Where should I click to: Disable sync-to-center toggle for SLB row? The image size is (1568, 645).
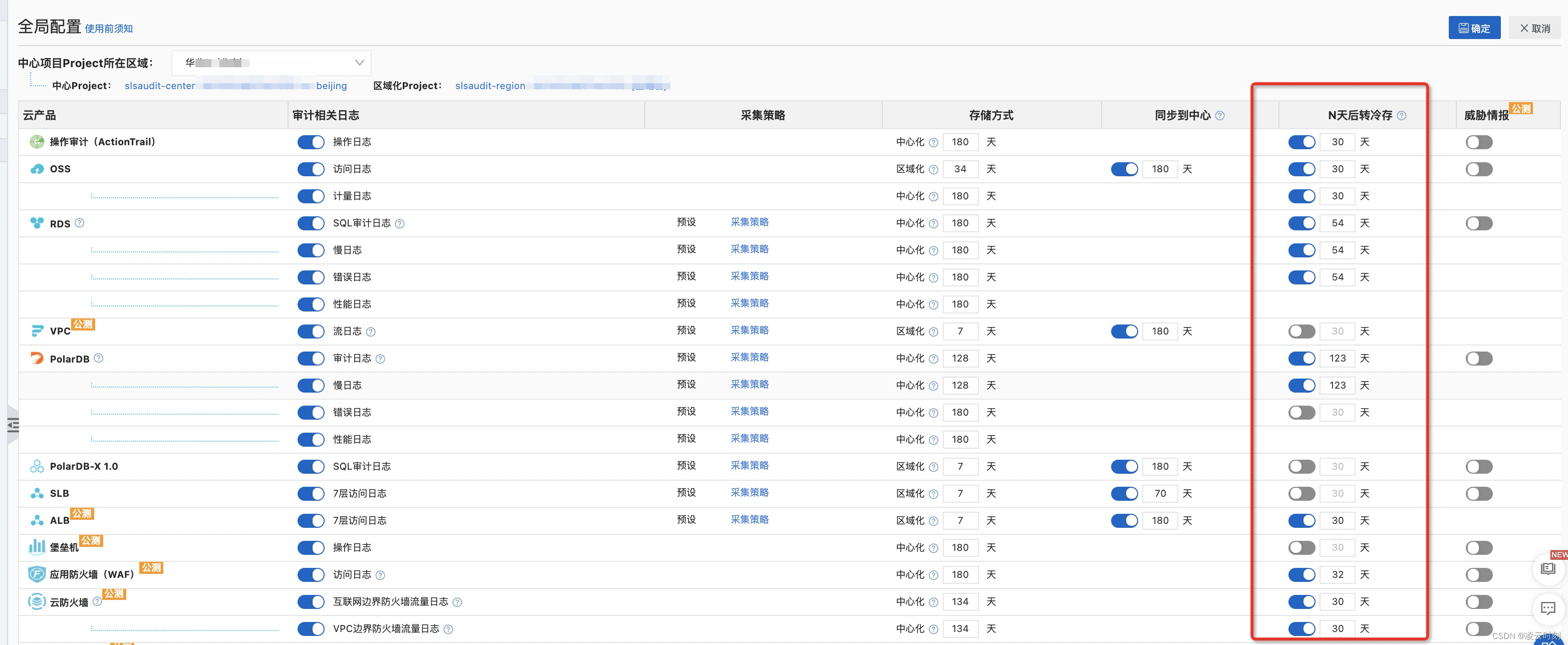[x=1124, y=493]
